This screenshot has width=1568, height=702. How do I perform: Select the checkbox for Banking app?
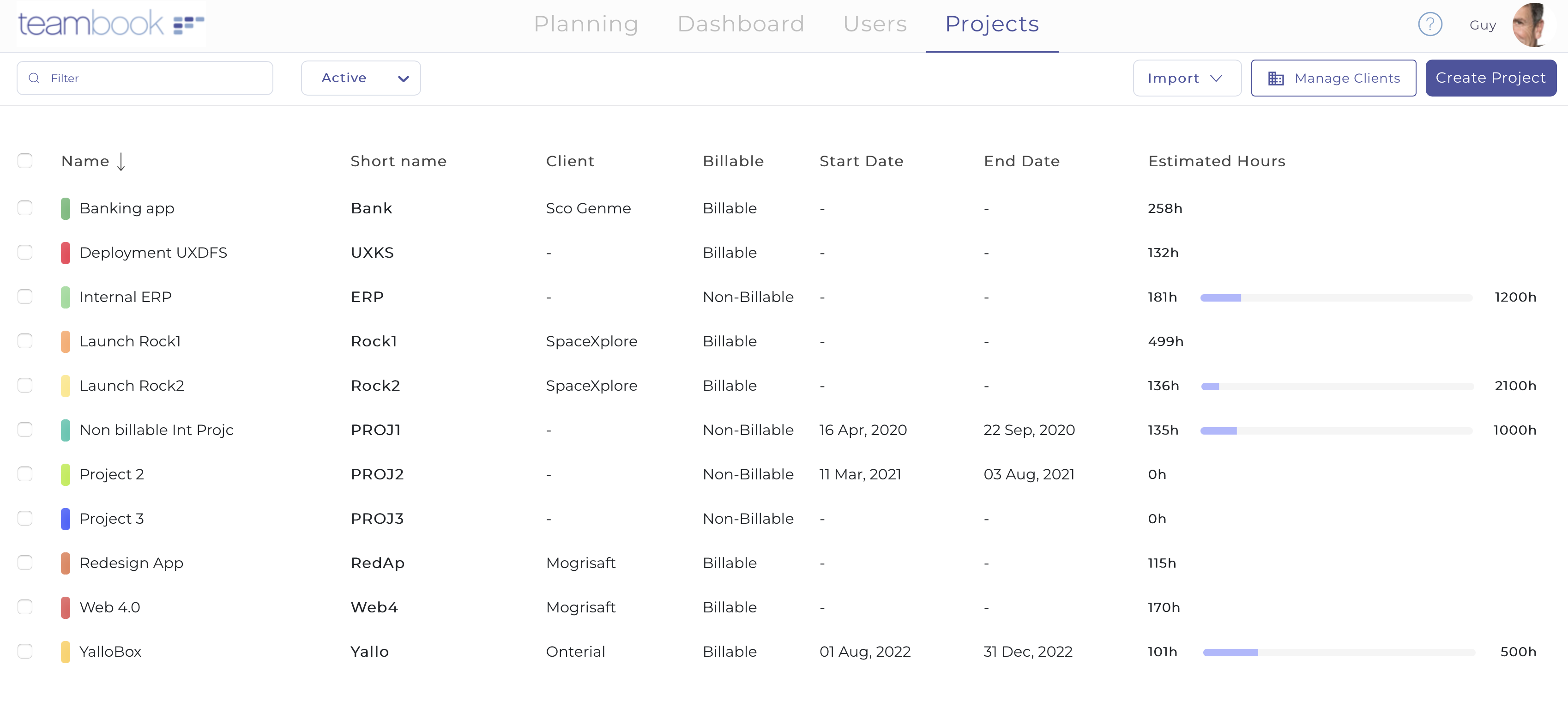25,208
